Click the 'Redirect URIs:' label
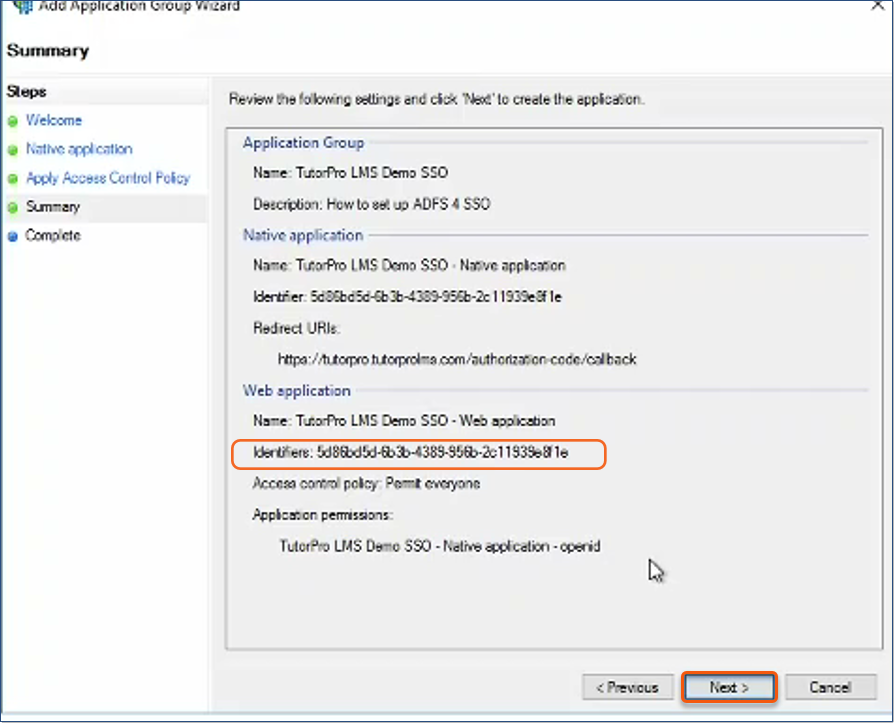The height and width of the screenshot is (725, 896). 296,329
